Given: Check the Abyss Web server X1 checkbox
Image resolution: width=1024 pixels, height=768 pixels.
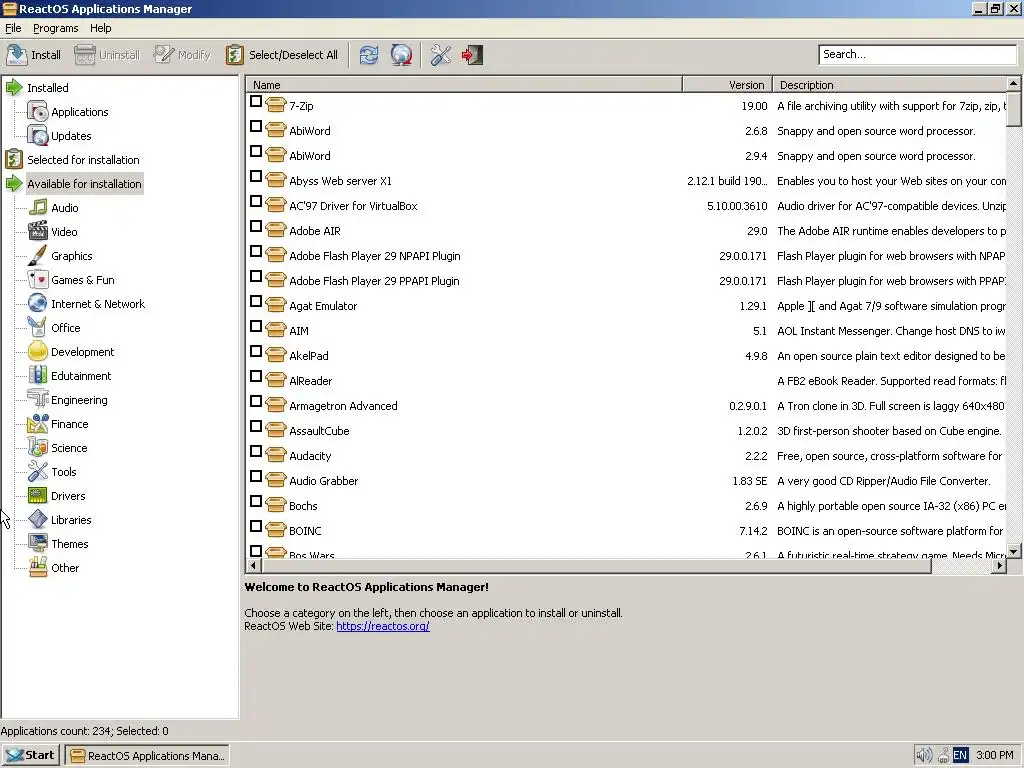Looking at the screenshot, I should point(256,176).
